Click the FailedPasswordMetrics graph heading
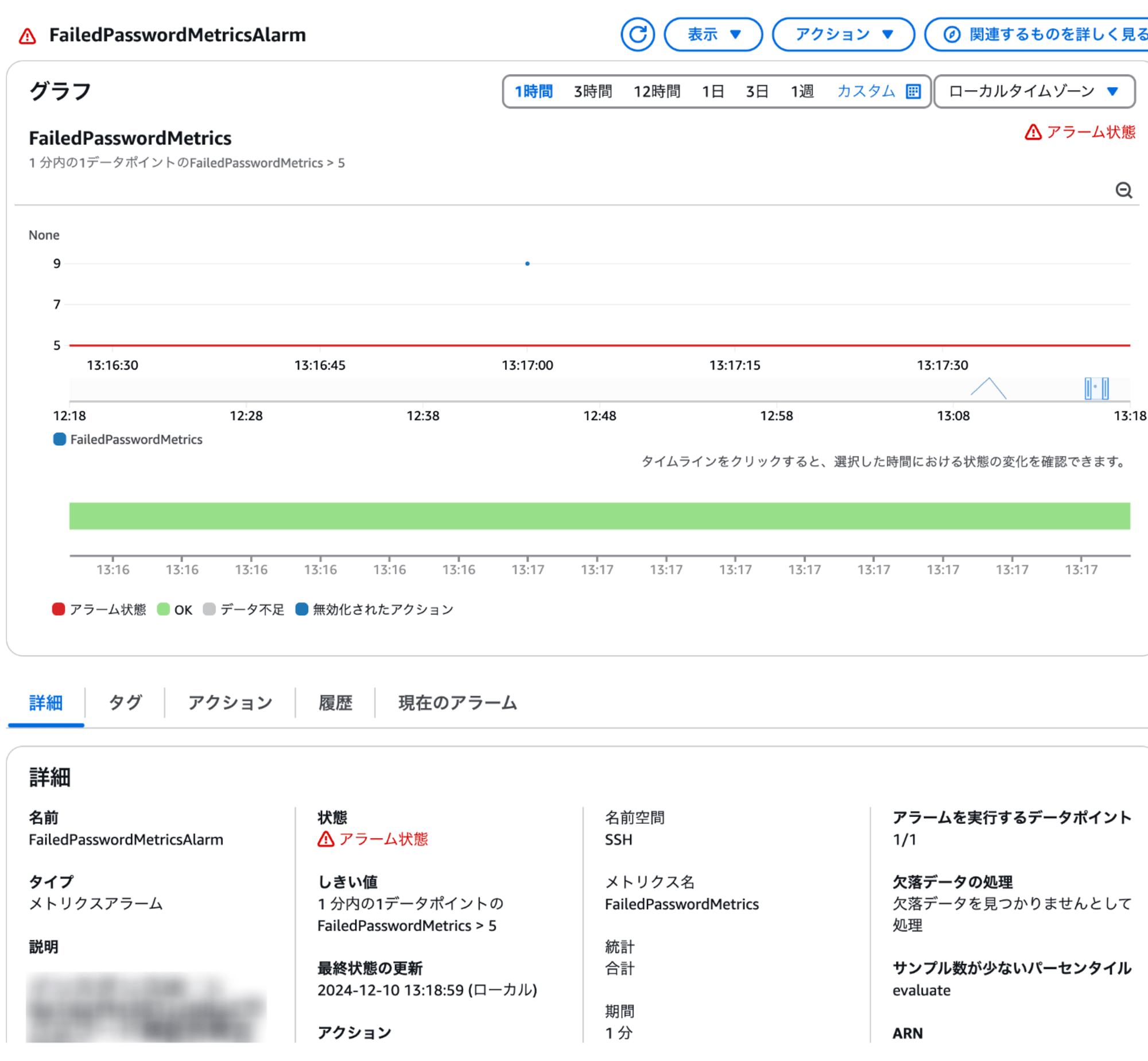 coord(130,138)
